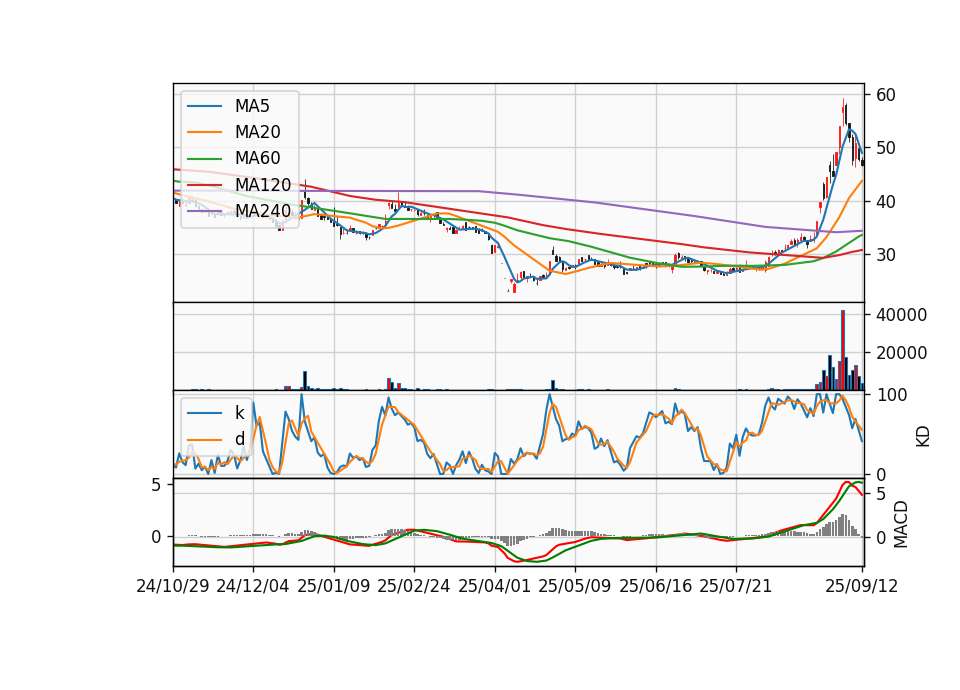Click the MACD left axis value 5

(156, 485)
